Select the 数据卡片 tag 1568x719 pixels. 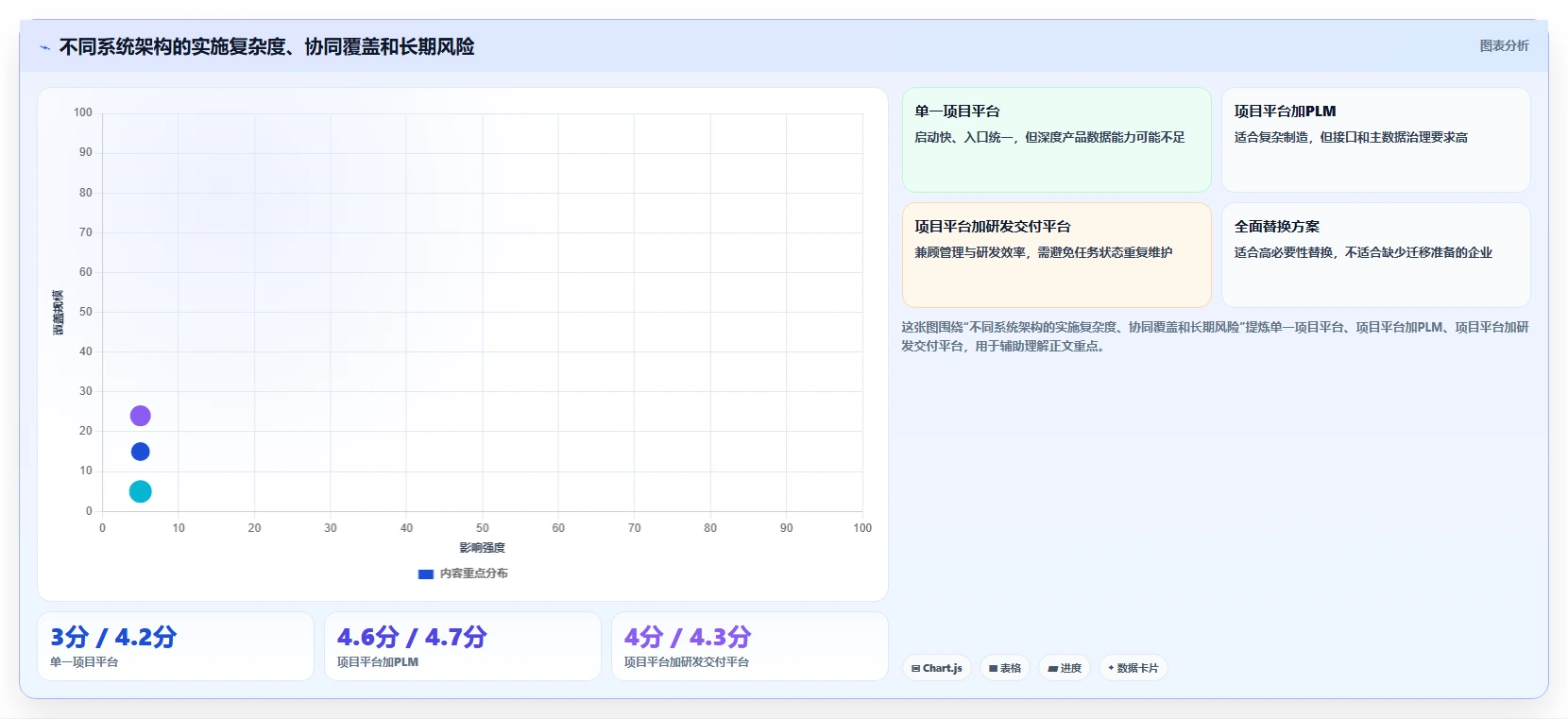pos(1133,668)
